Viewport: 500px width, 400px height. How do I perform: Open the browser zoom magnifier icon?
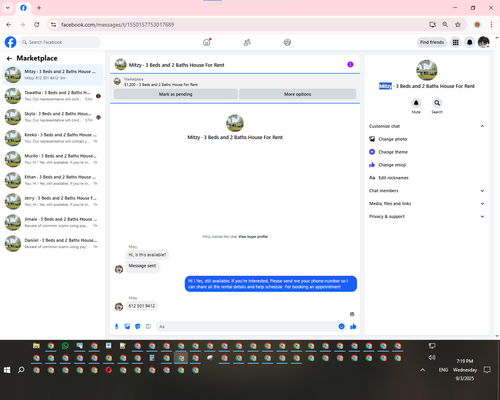[x=445, y=25]
